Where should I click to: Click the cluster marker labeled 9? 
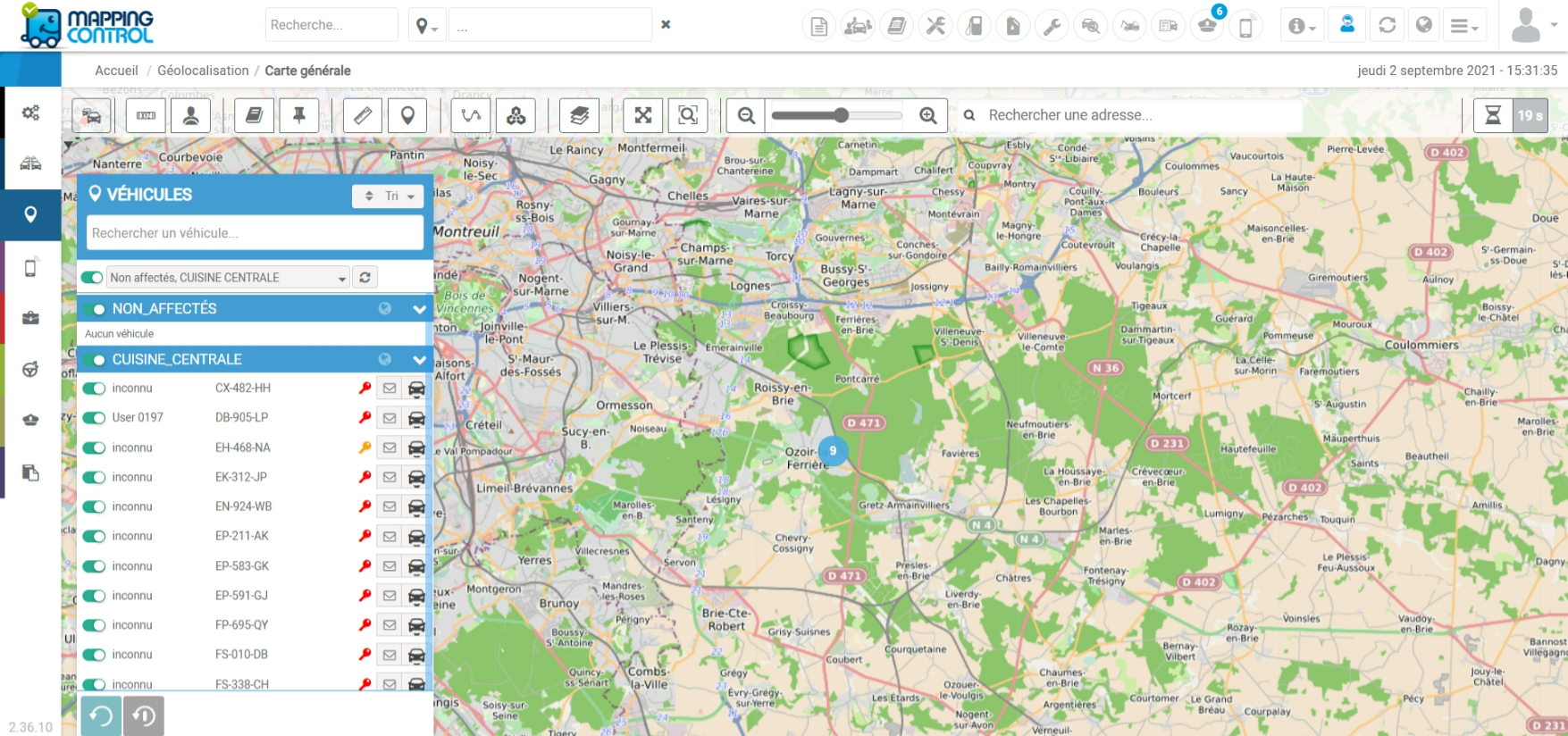point(833,451)
